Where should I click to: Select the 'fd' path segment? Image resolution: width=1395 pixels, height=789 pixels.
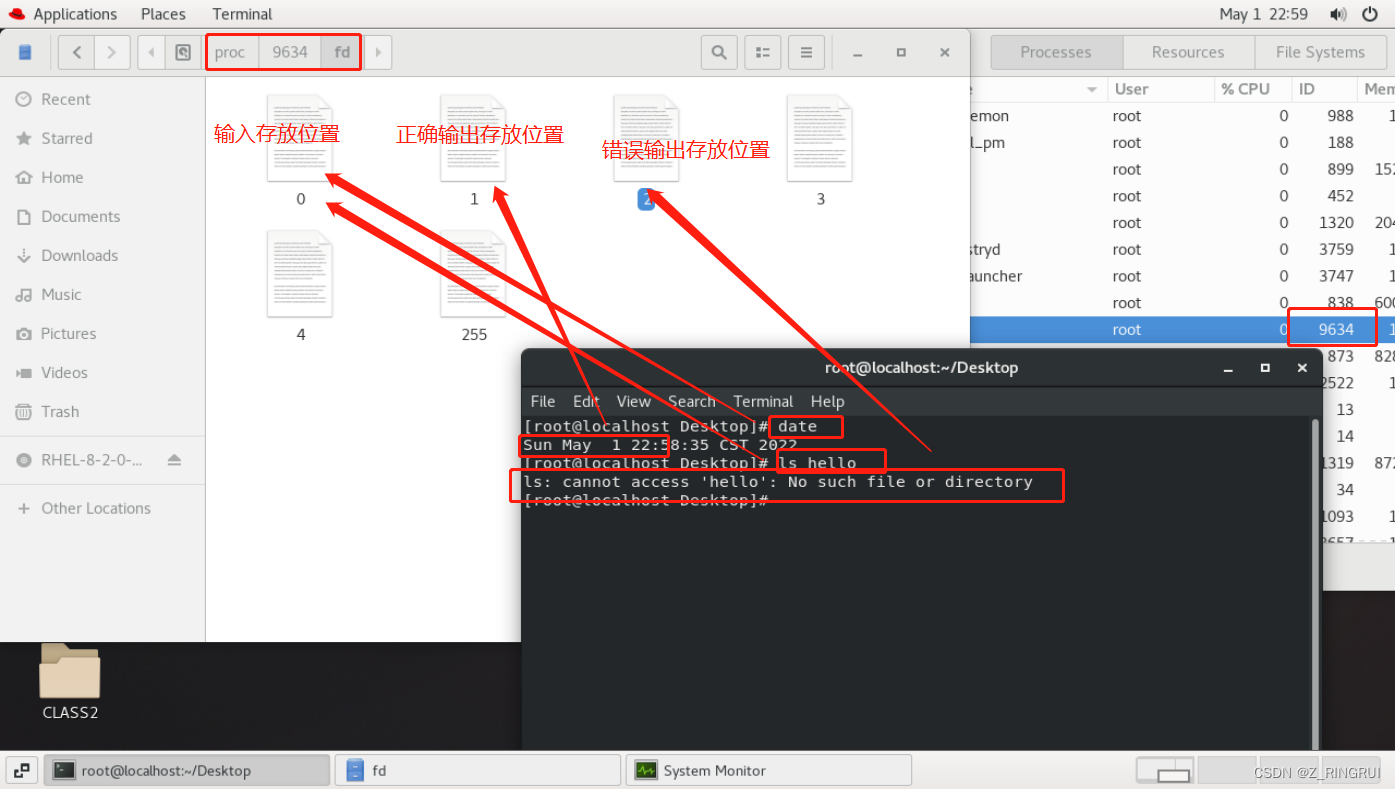point(342,52)
